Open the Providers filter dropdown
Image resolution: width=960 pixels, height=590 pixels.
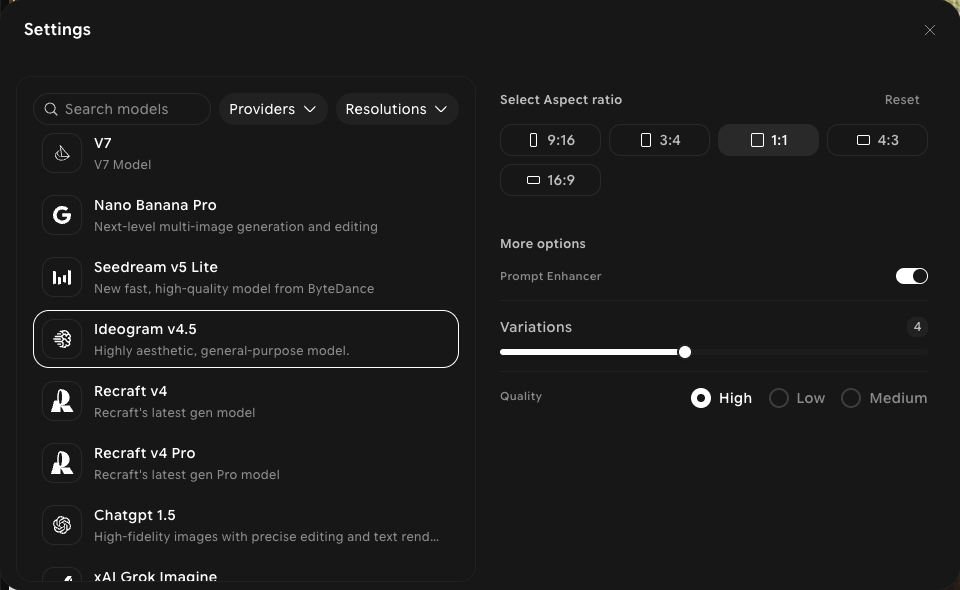coord(273,109)
